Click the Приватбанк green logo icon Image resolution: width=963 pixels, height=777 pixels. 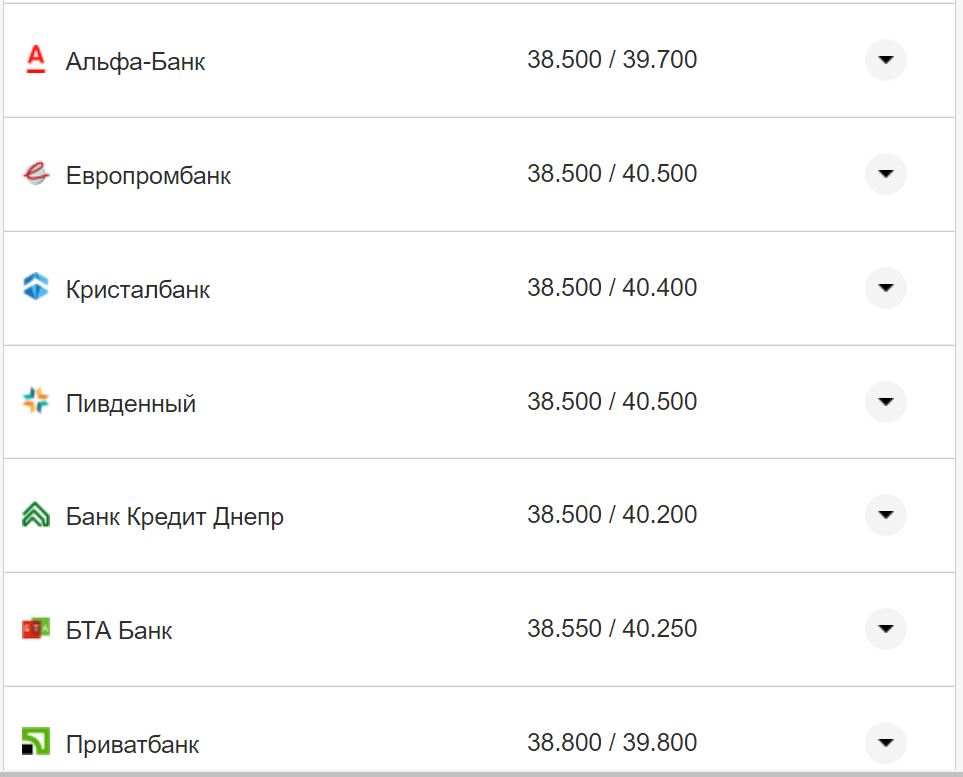[36, 743]
